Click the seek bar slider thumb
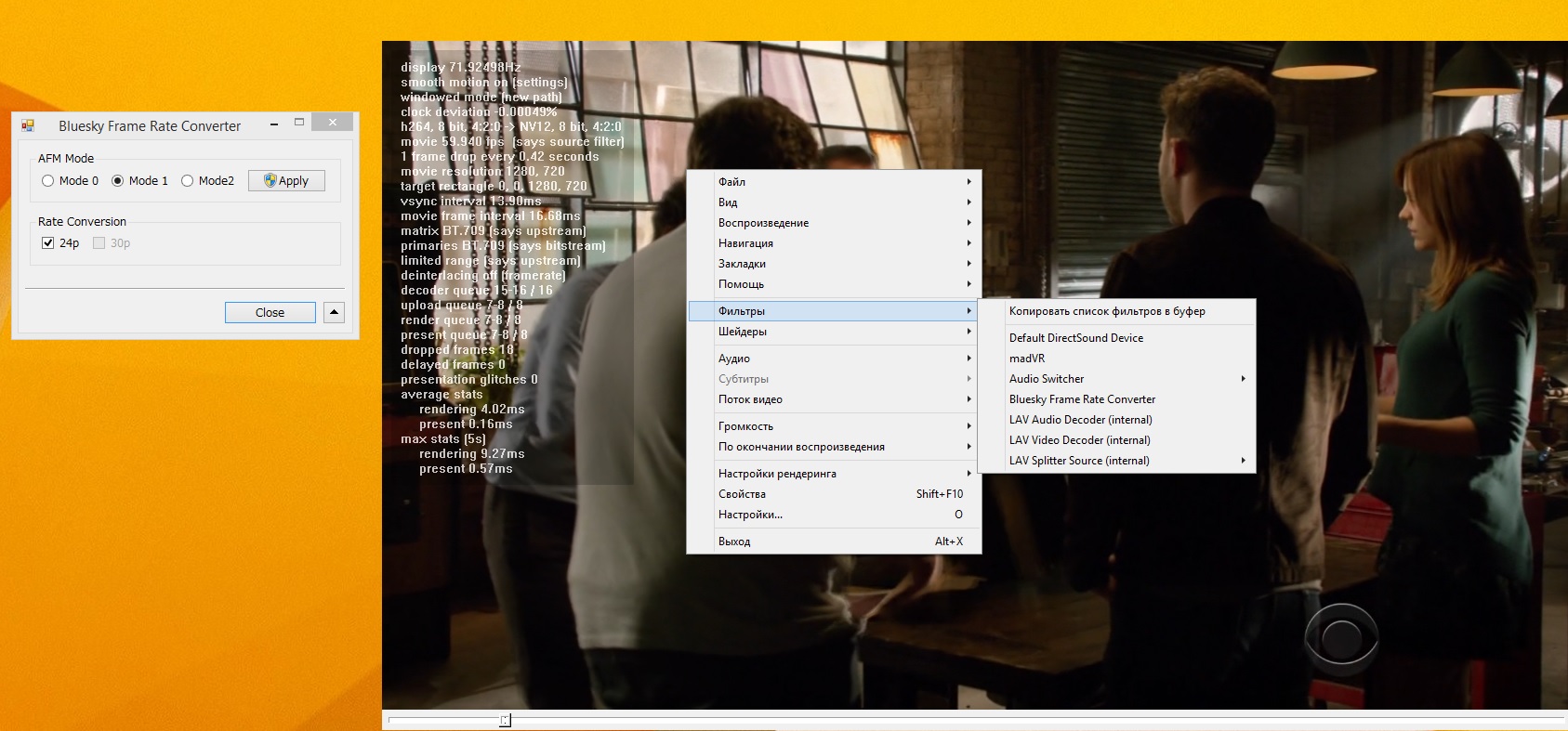The height and width of the screenshot is (731, 1568). (x=505, y=720)
